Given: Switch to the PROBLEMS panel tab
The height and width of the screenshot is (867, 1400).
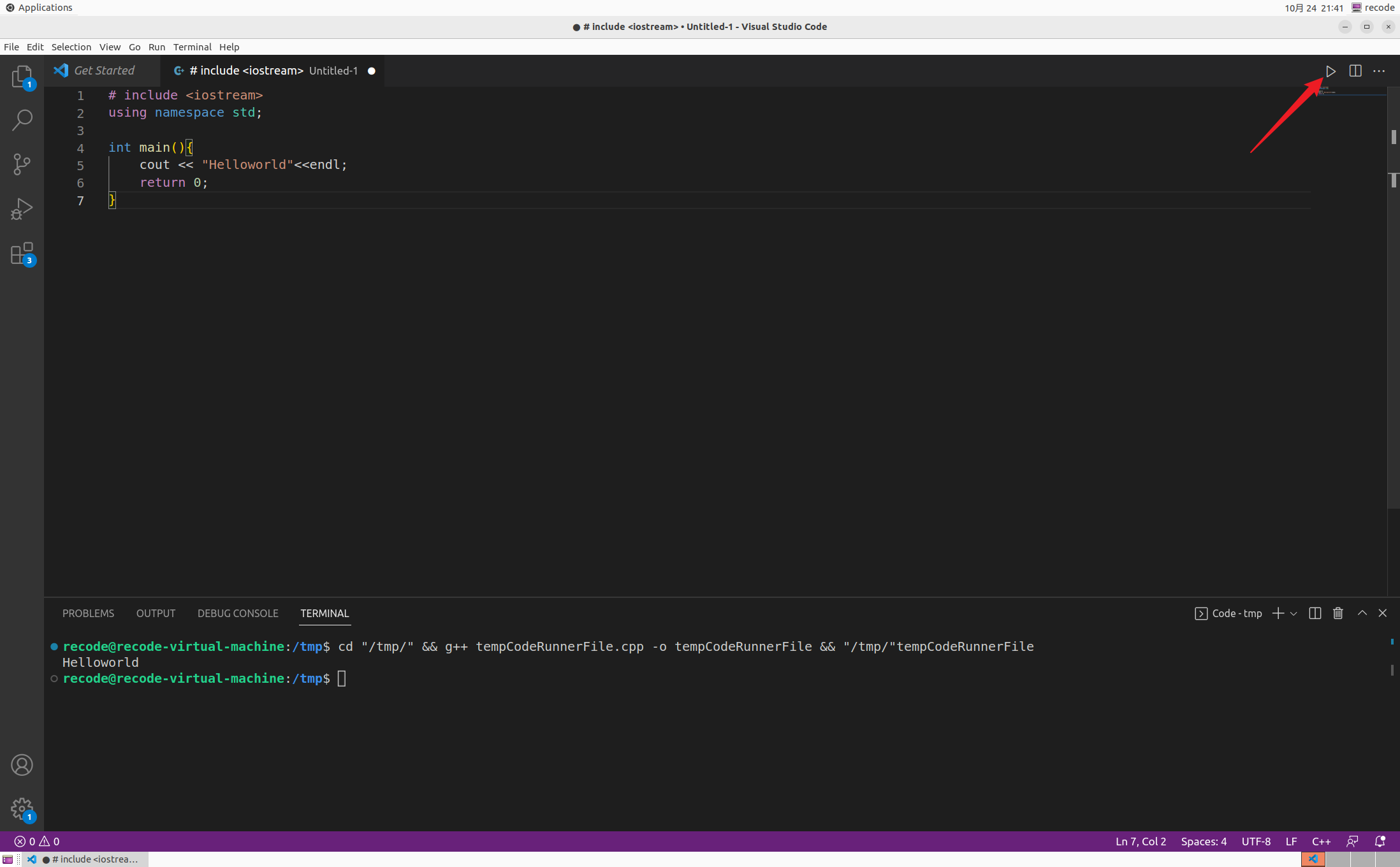Looking at the screenshot, I should [88, 613].
